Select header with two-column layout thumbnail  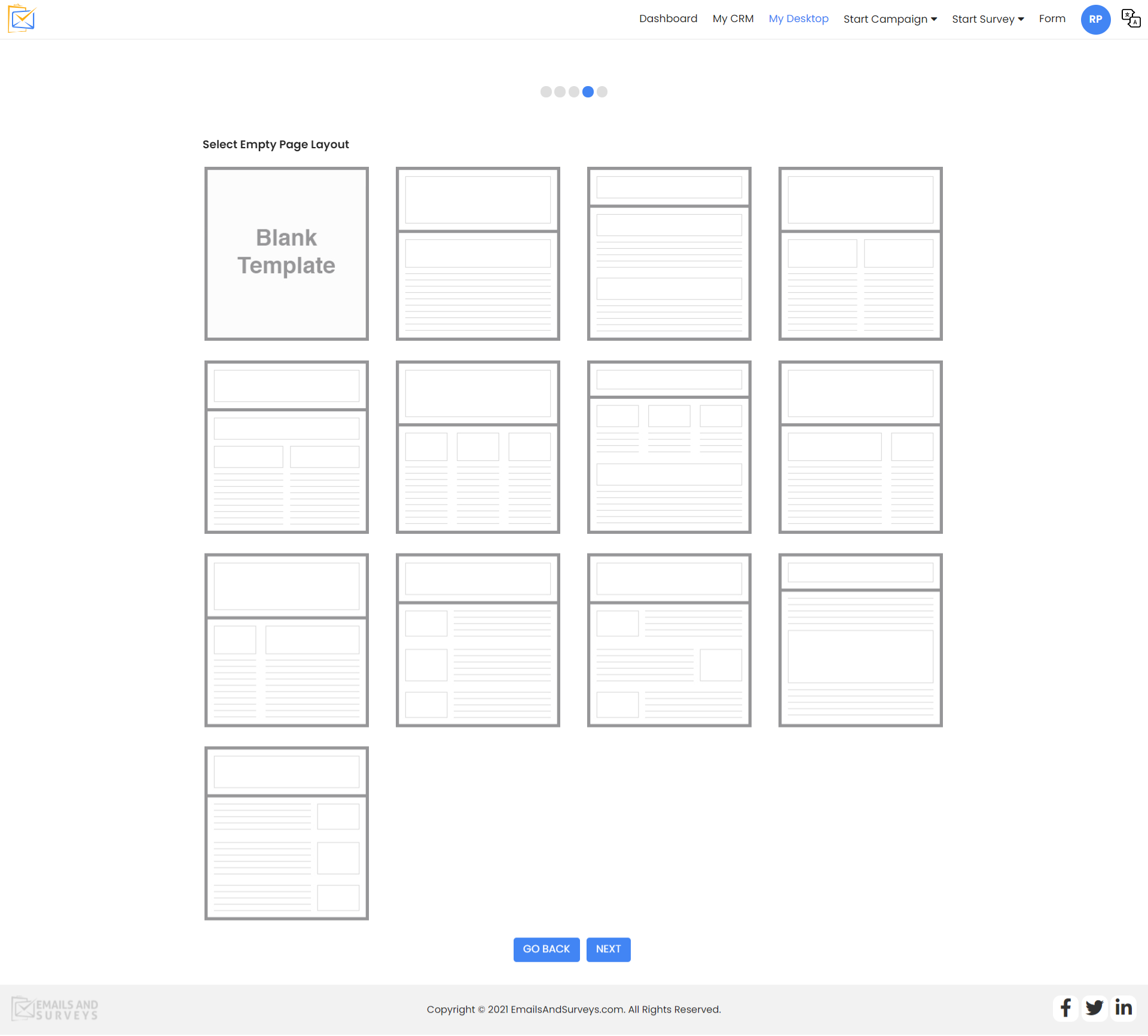860,253
